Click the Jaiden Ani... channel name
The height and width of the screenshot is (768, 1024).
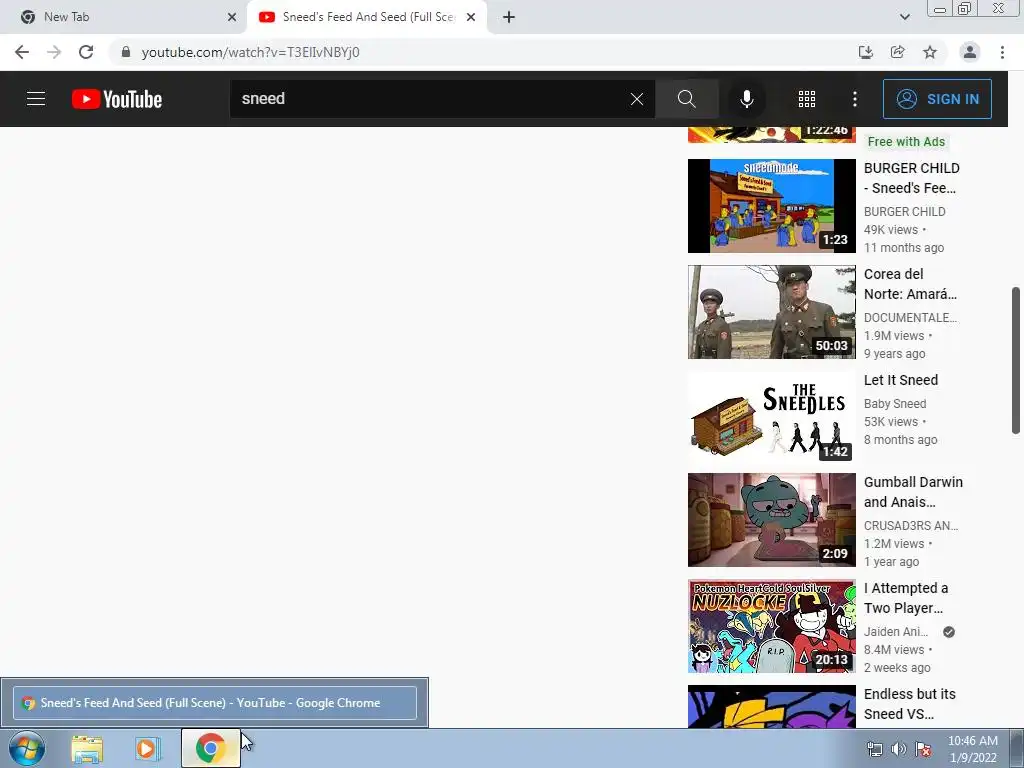tap(896, 632)
